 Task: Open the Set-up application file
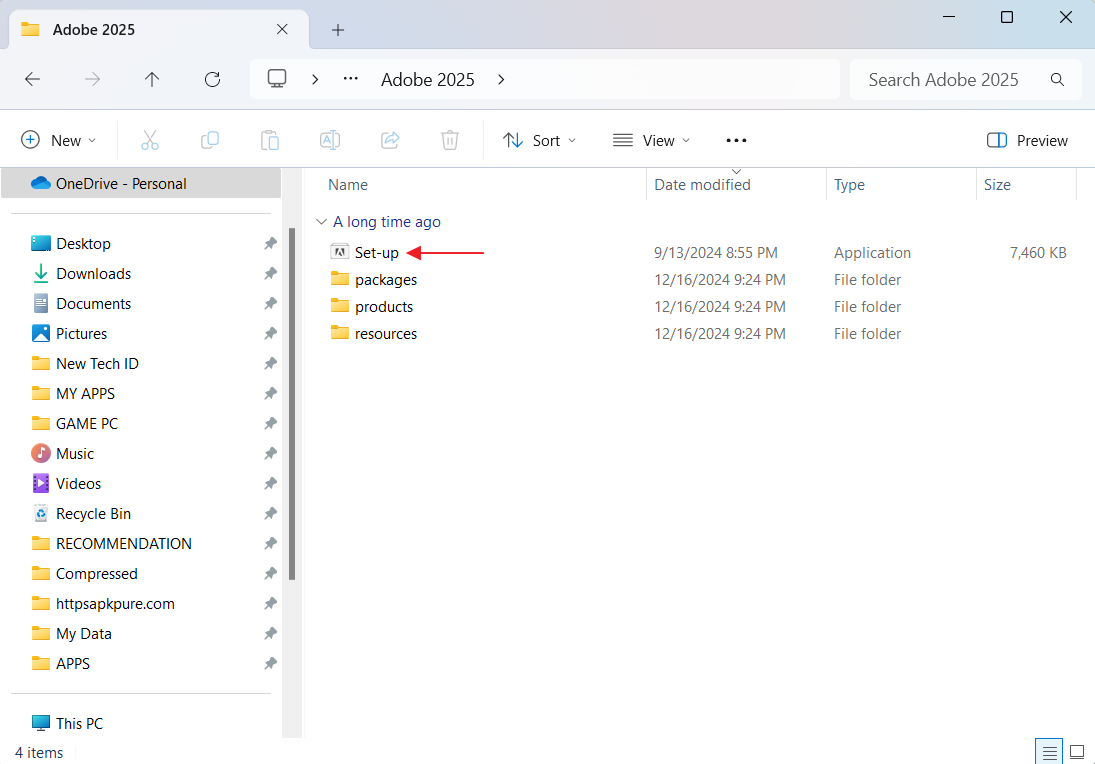click(376, 253)
